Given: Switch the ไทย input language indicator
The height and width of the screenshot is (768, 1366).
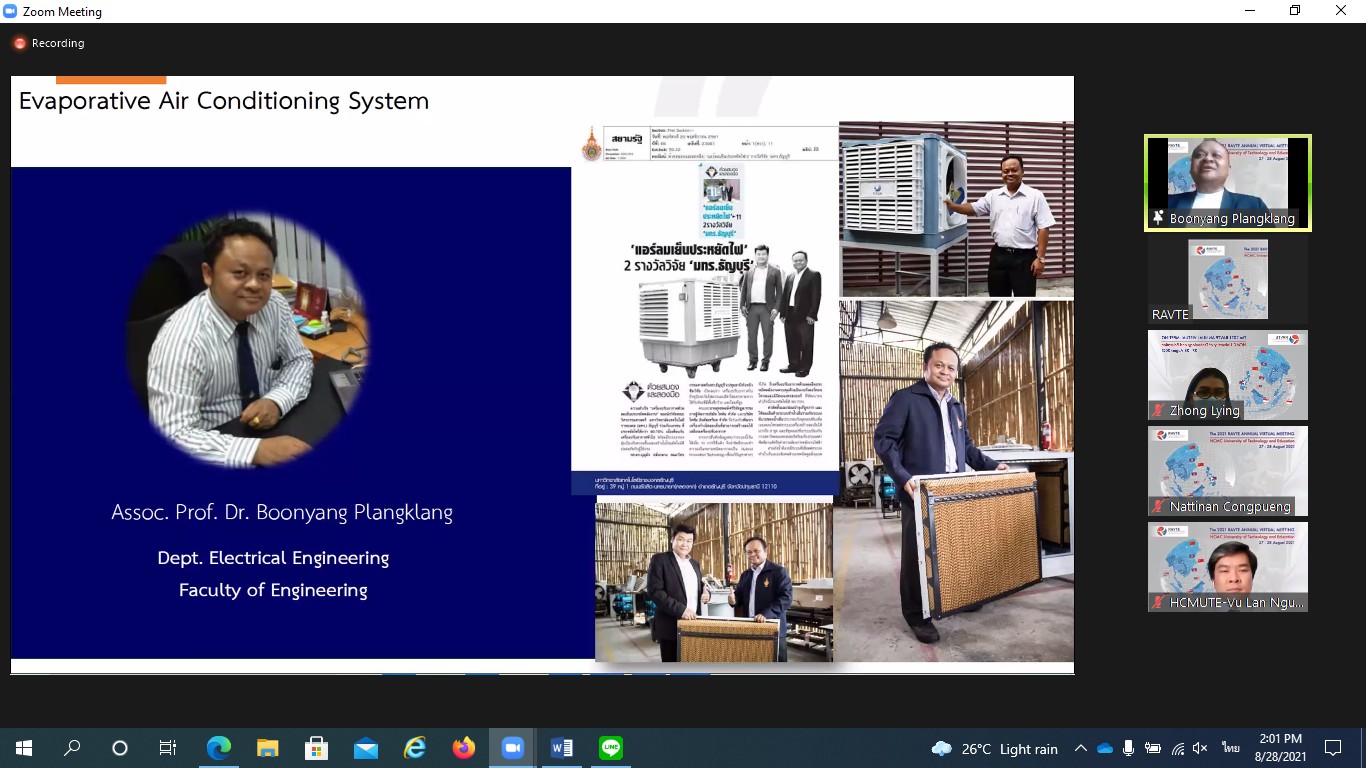Looking at the screenshot, I should click(x=1230, y=748).
